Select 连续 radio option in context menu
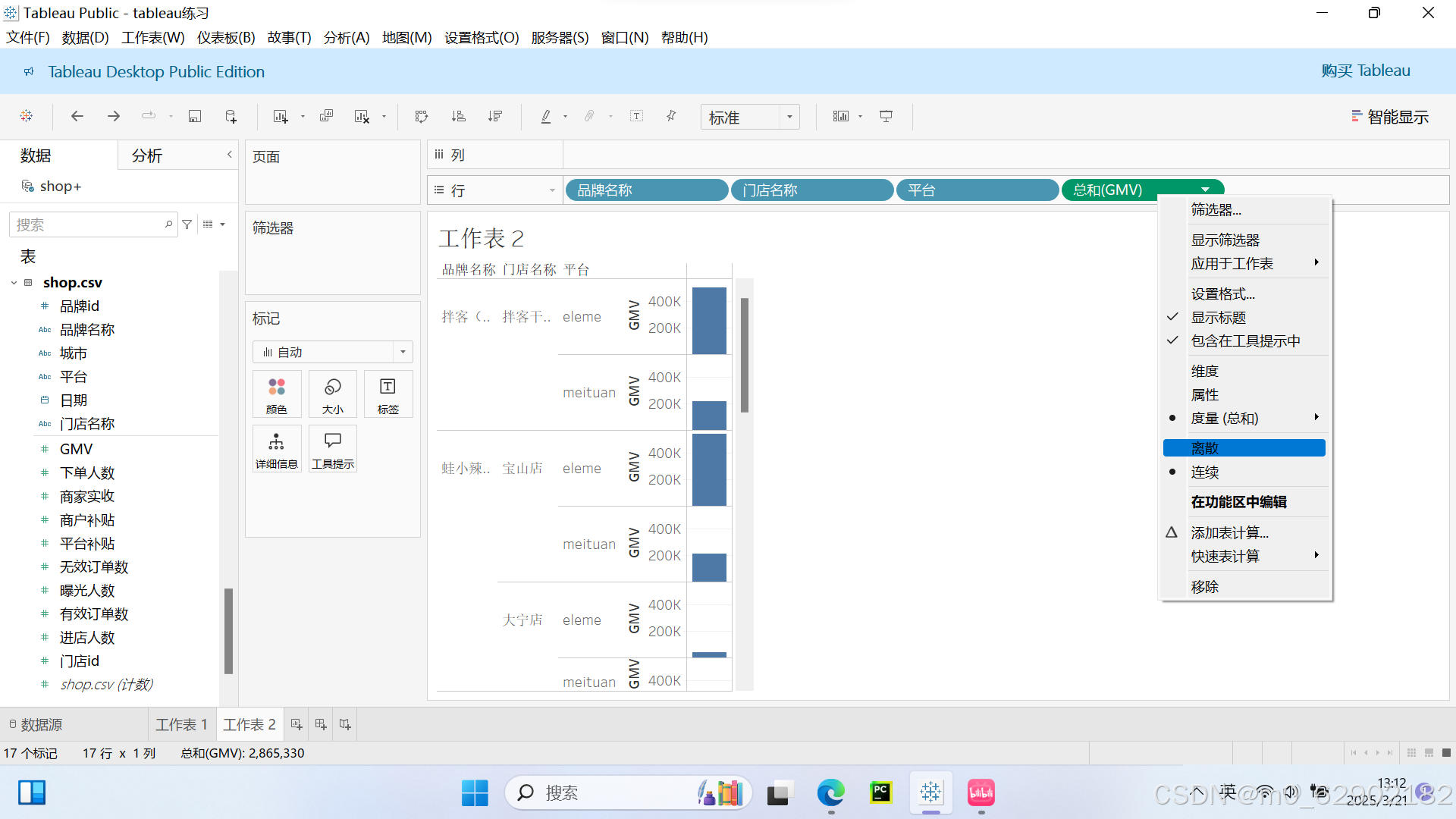The height and width of the screenshot is (819, 1456). coord(1204,472)
